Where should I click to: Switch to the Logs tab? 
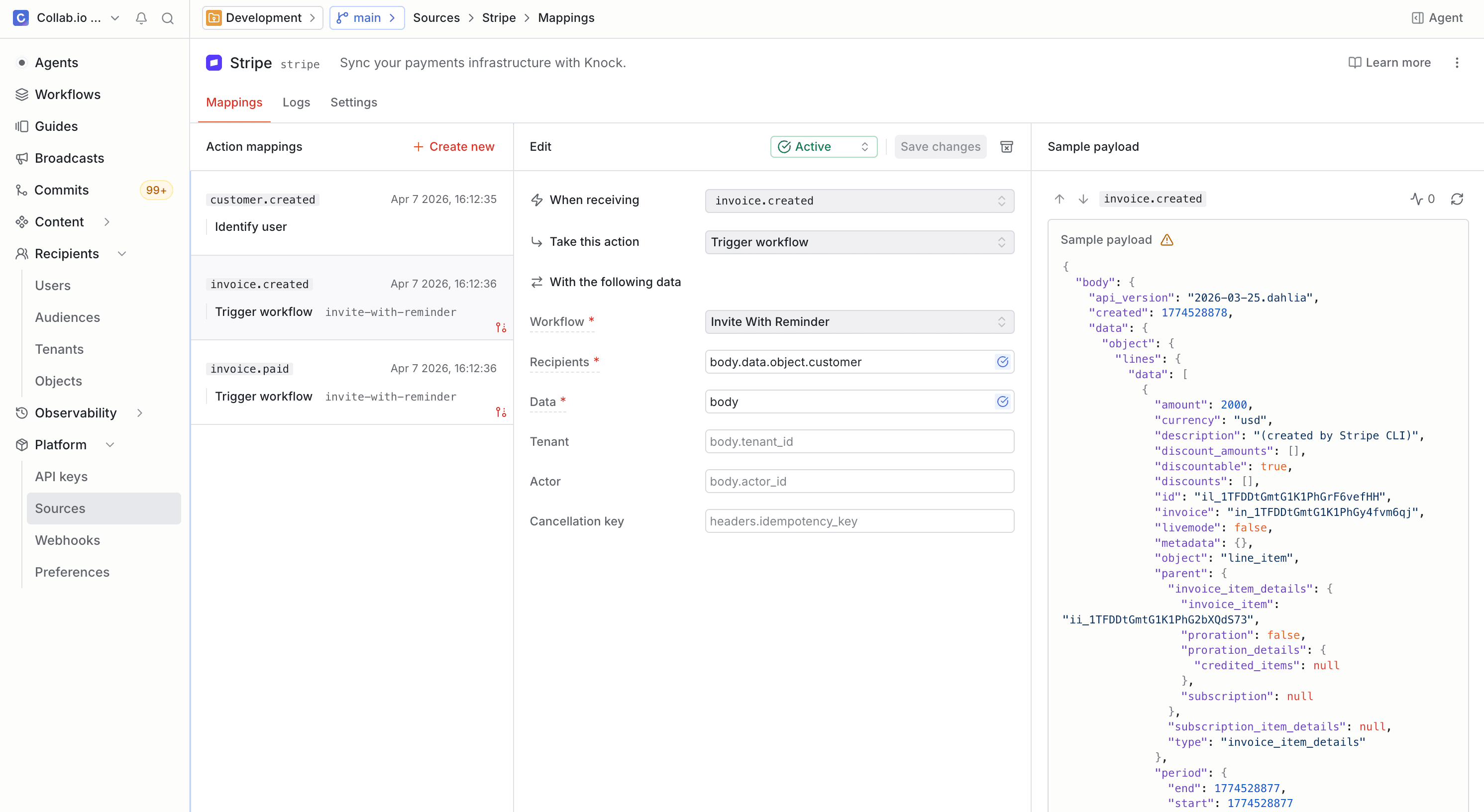(x=296, y=102)
